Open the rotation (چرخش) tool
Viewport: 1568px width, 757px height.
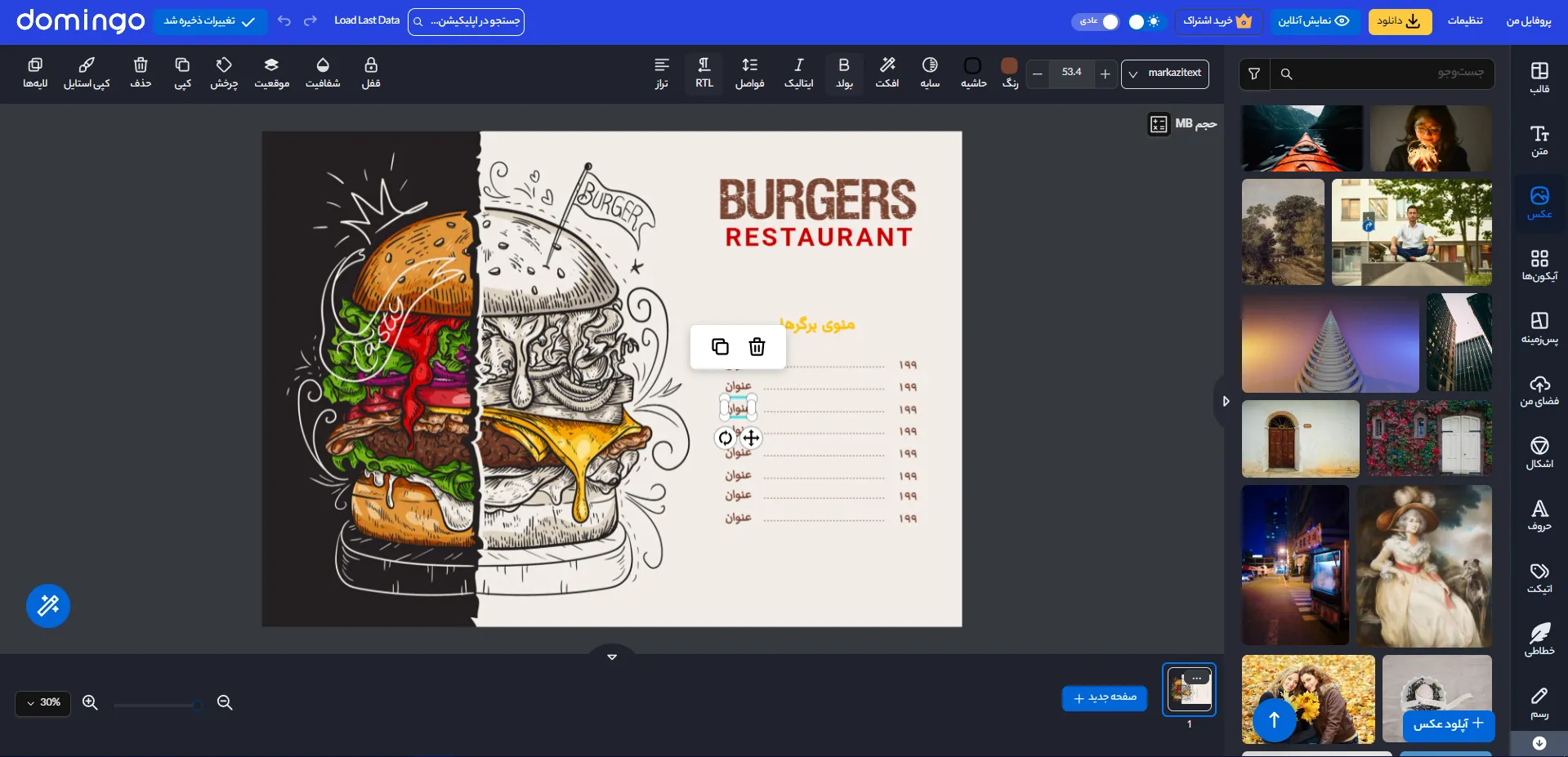pos(224,73)
